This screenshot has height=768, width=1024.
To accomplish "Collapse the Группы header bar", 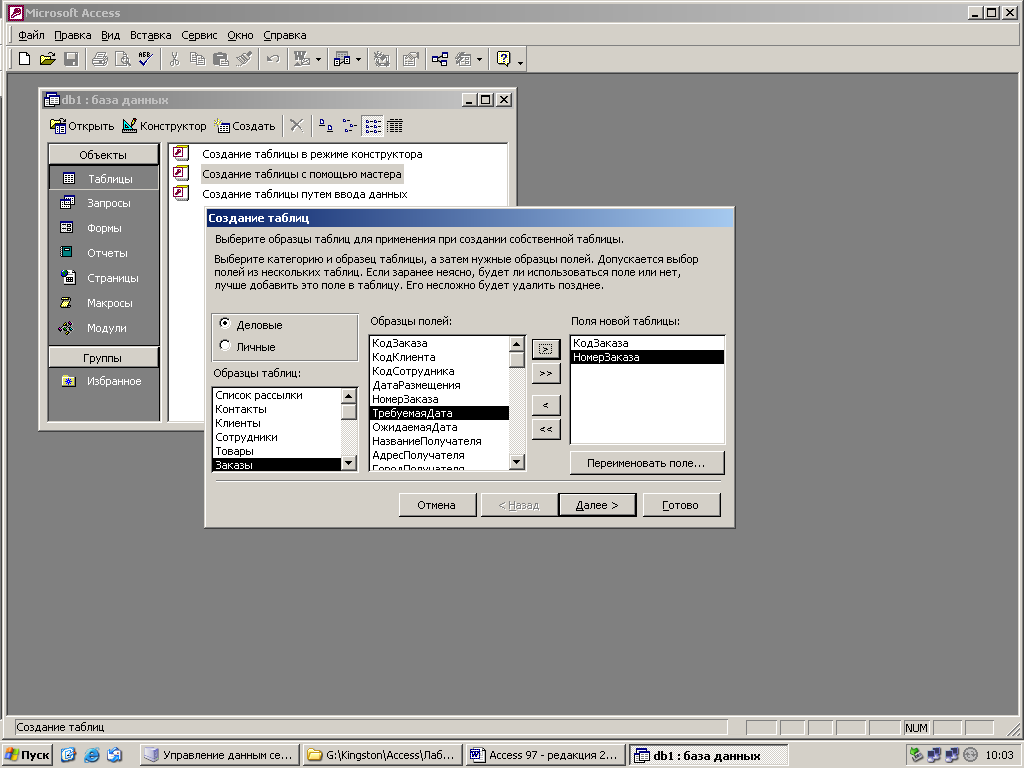I will click(103, 358).
